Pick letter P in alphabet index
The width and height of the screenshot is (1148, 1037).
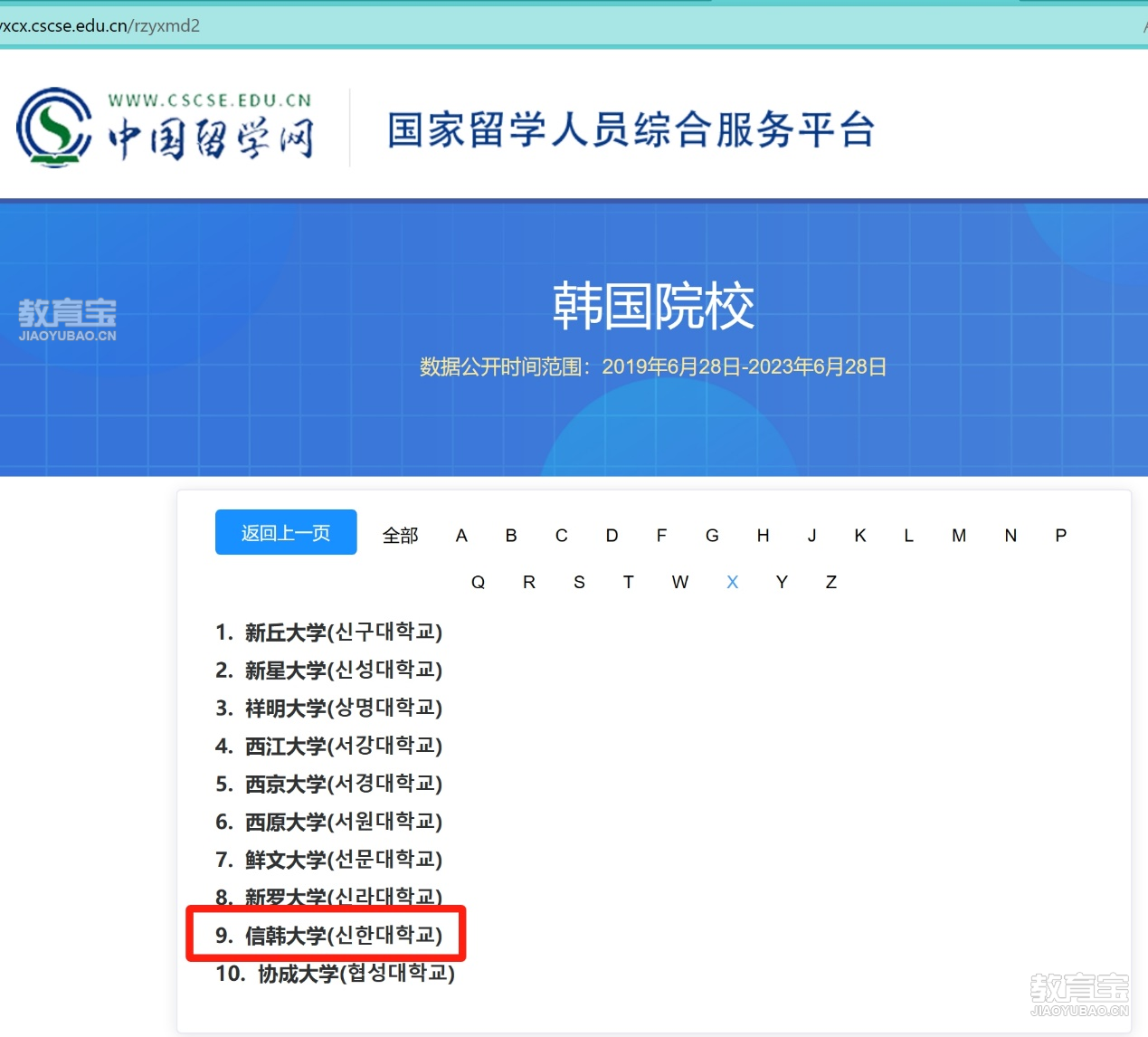click(1060, 536)
